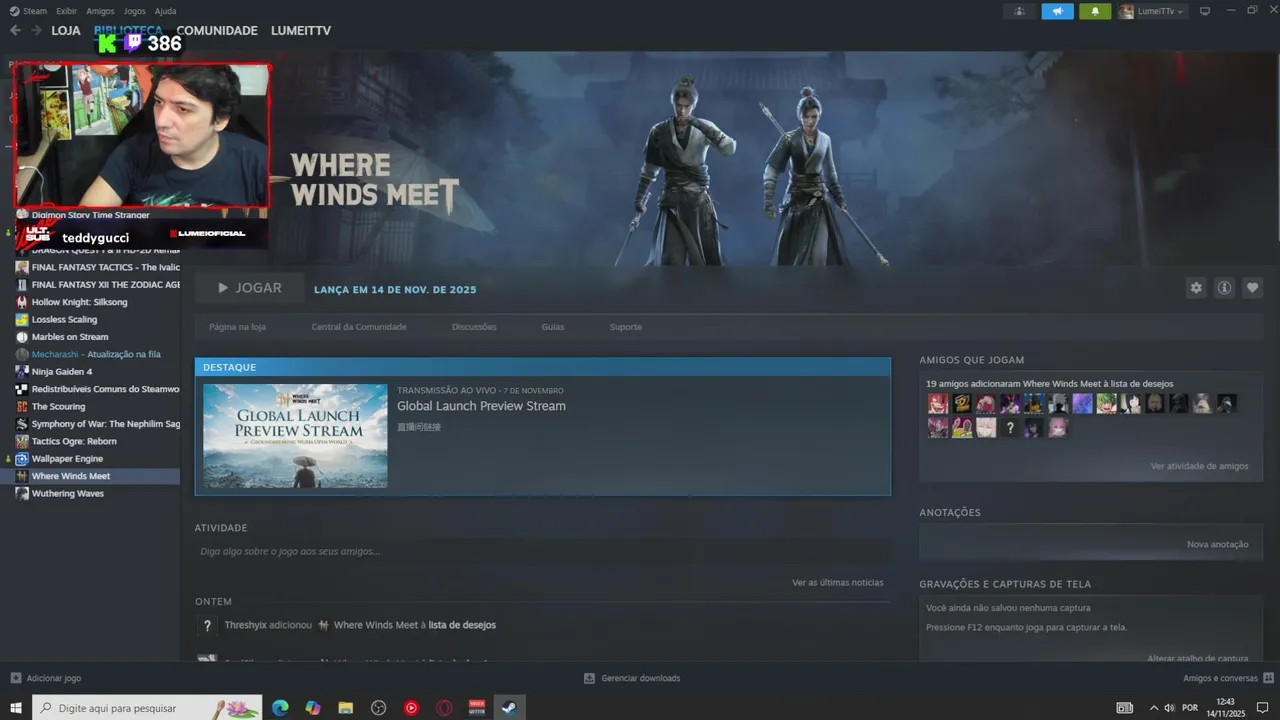Viewport: 1280px width, 720px height.
Task: Open Opera browser from taskbar
Action: click(x=444, y=708)
